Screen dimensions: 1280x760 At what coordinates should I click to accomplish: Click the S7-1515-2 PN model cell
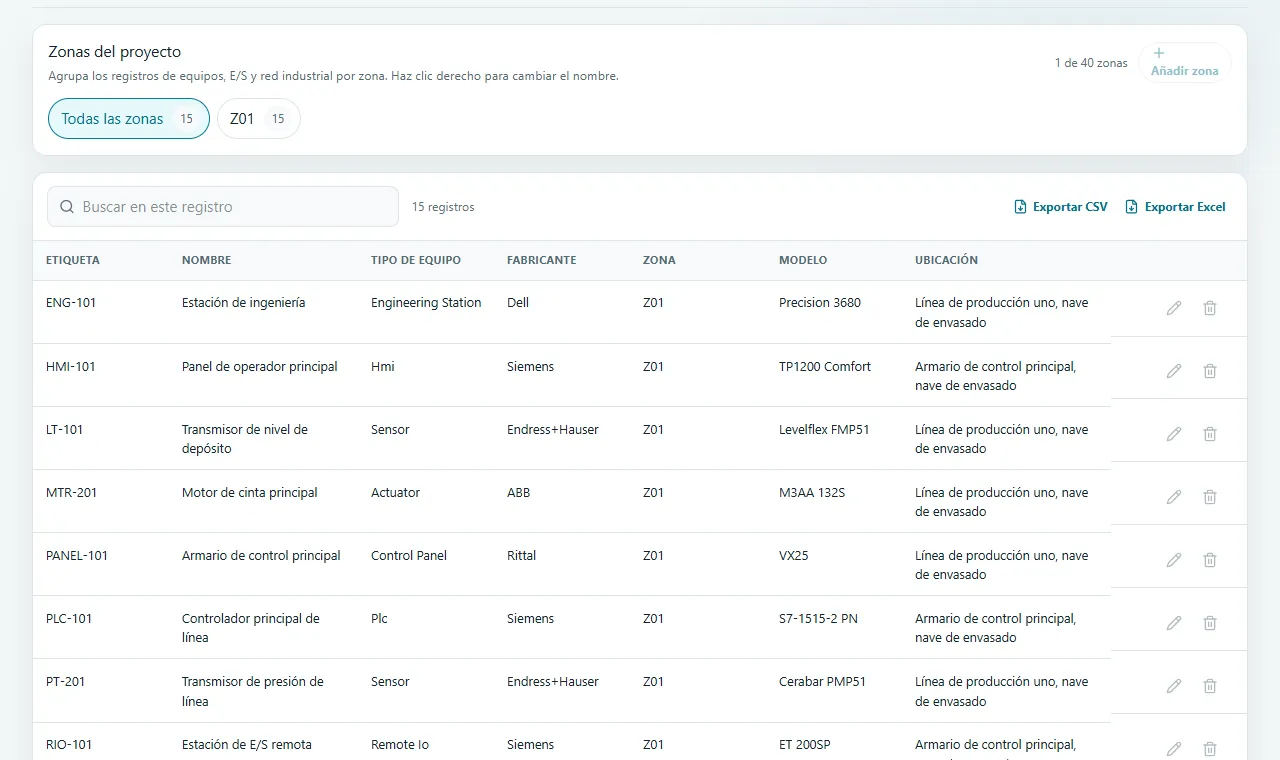pyautogui.click(x=818, y=619)
